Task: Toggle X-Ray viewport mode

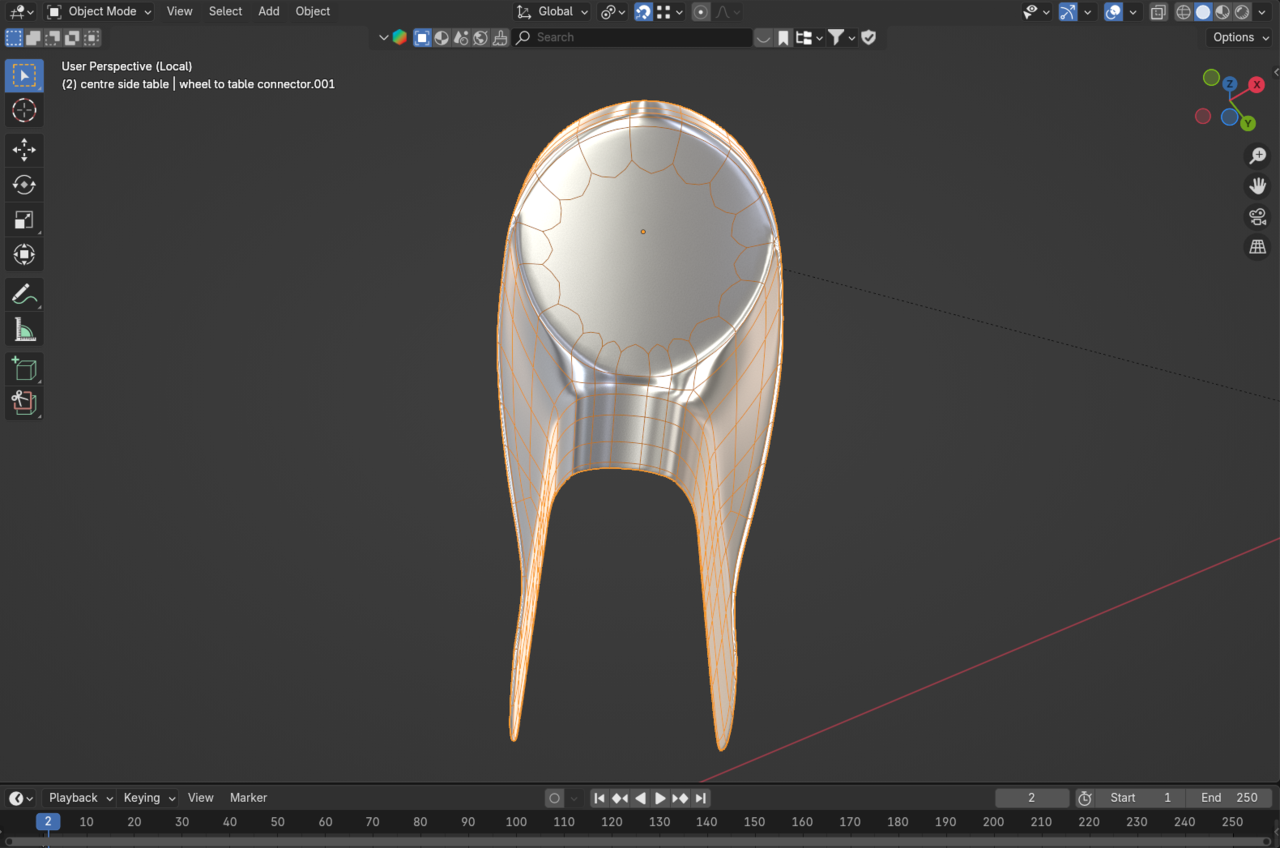Action: pyautogui.click(x=1158, y=11)
